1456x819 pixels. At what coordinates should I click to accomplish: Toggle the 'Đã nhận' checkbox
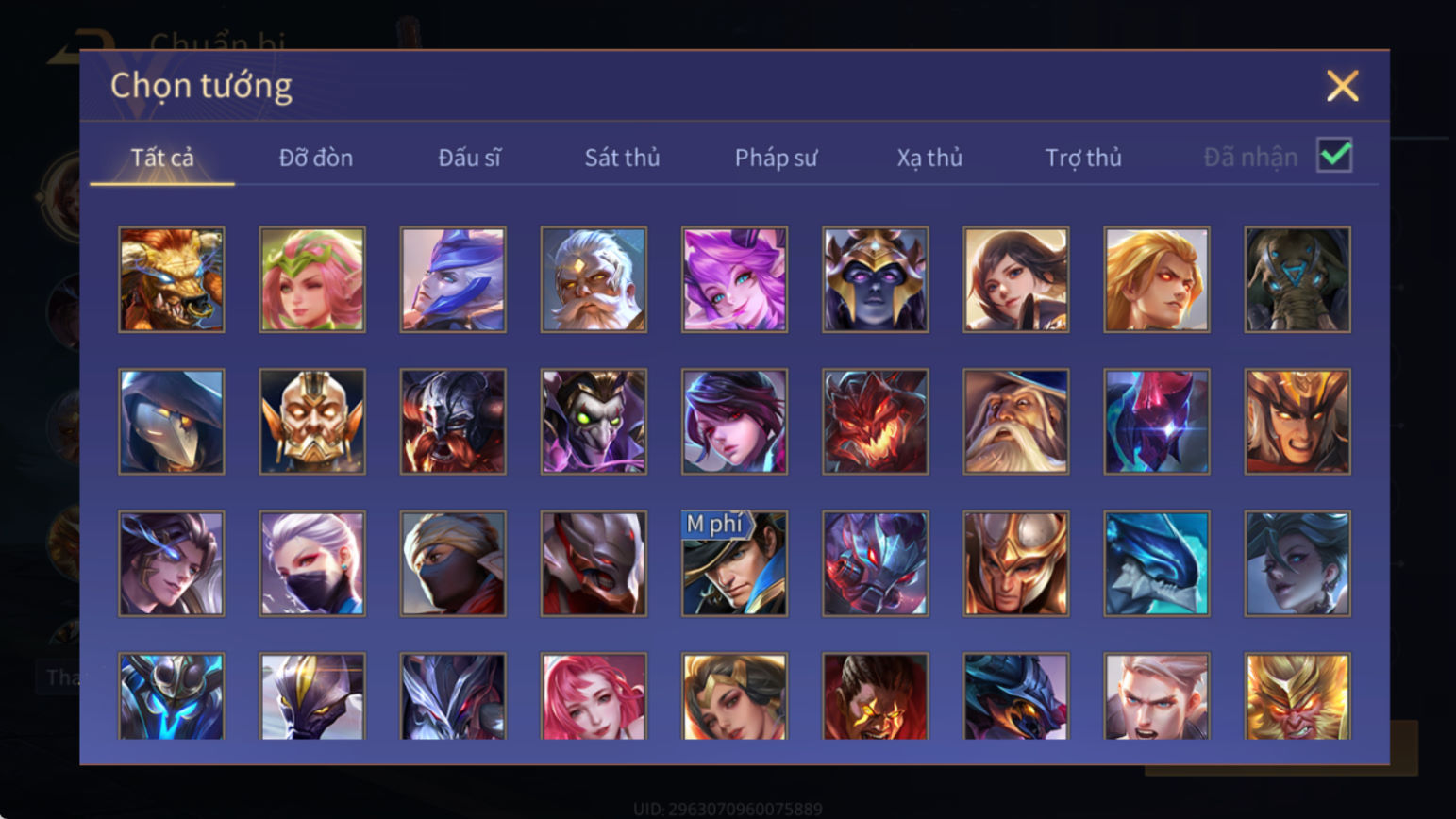(1334, 155)
